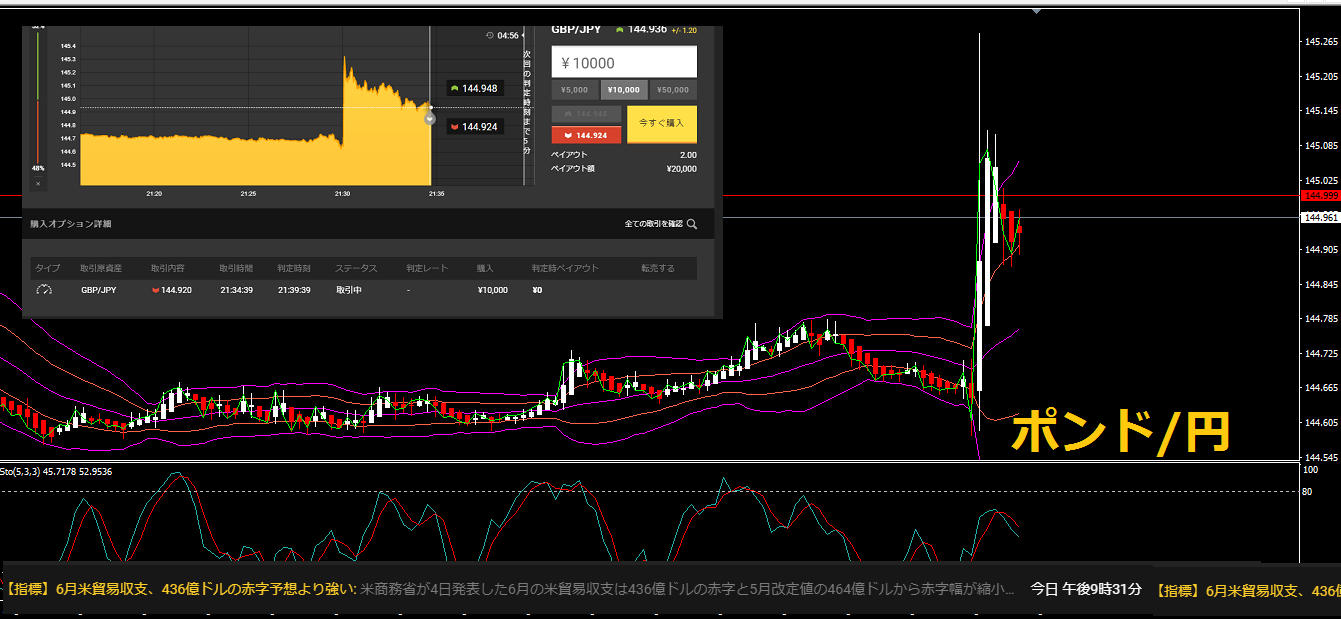This screenshot has height=619, width=1341.
Task: Choose the red Low 144.924 option button
Action: 586,134
